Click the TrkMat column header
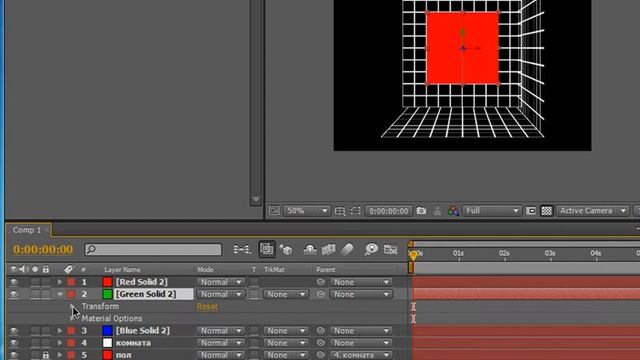This screenshot has width=640, height=360. tap(274, 269)
